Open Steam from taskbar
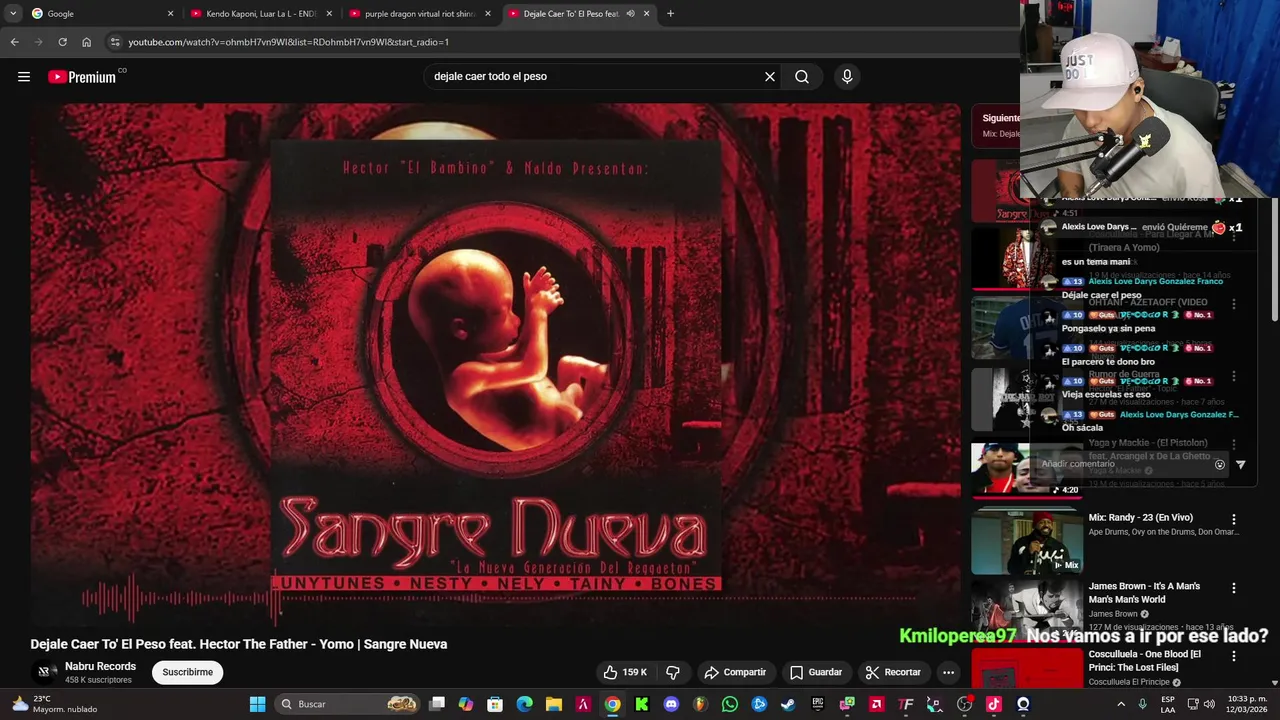The width and height of the screenshot is (1280, 720). tap(788, 704)
